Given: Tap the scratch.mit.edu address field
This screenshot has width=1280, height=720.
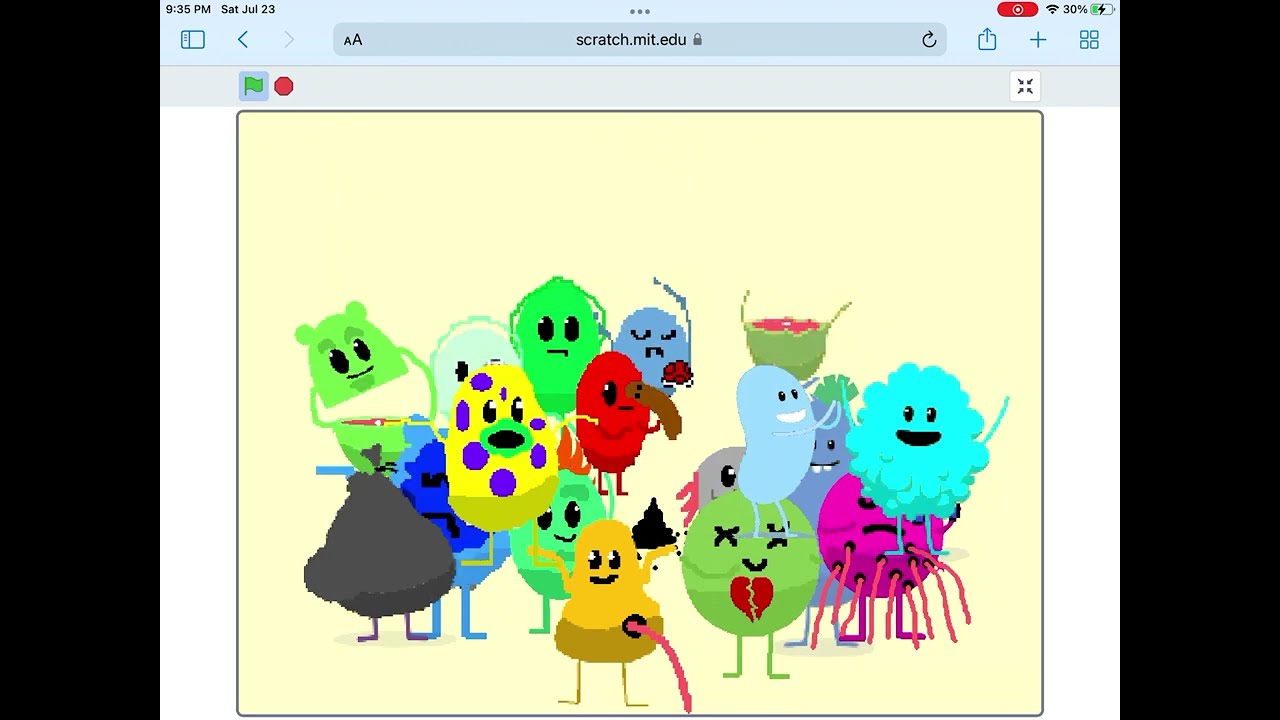Looking at the screenshot, I should click(x=640, y=40).
